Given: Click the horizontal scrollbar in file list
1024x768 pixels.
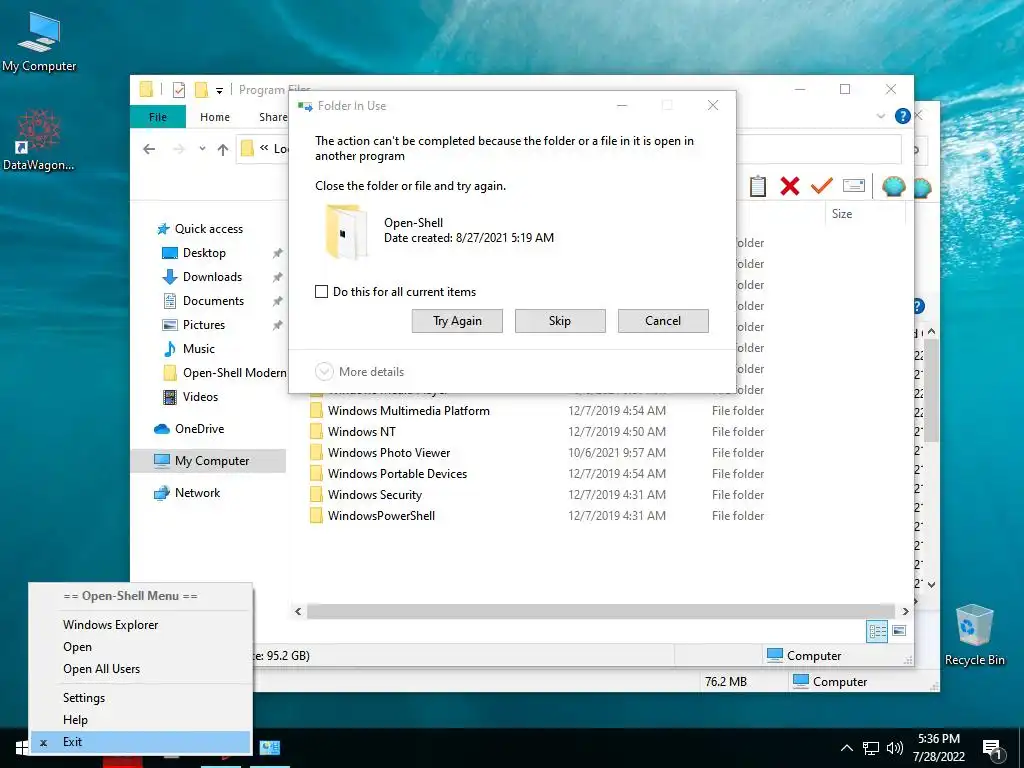Looking at the screenshot, I should click(601, 611).
